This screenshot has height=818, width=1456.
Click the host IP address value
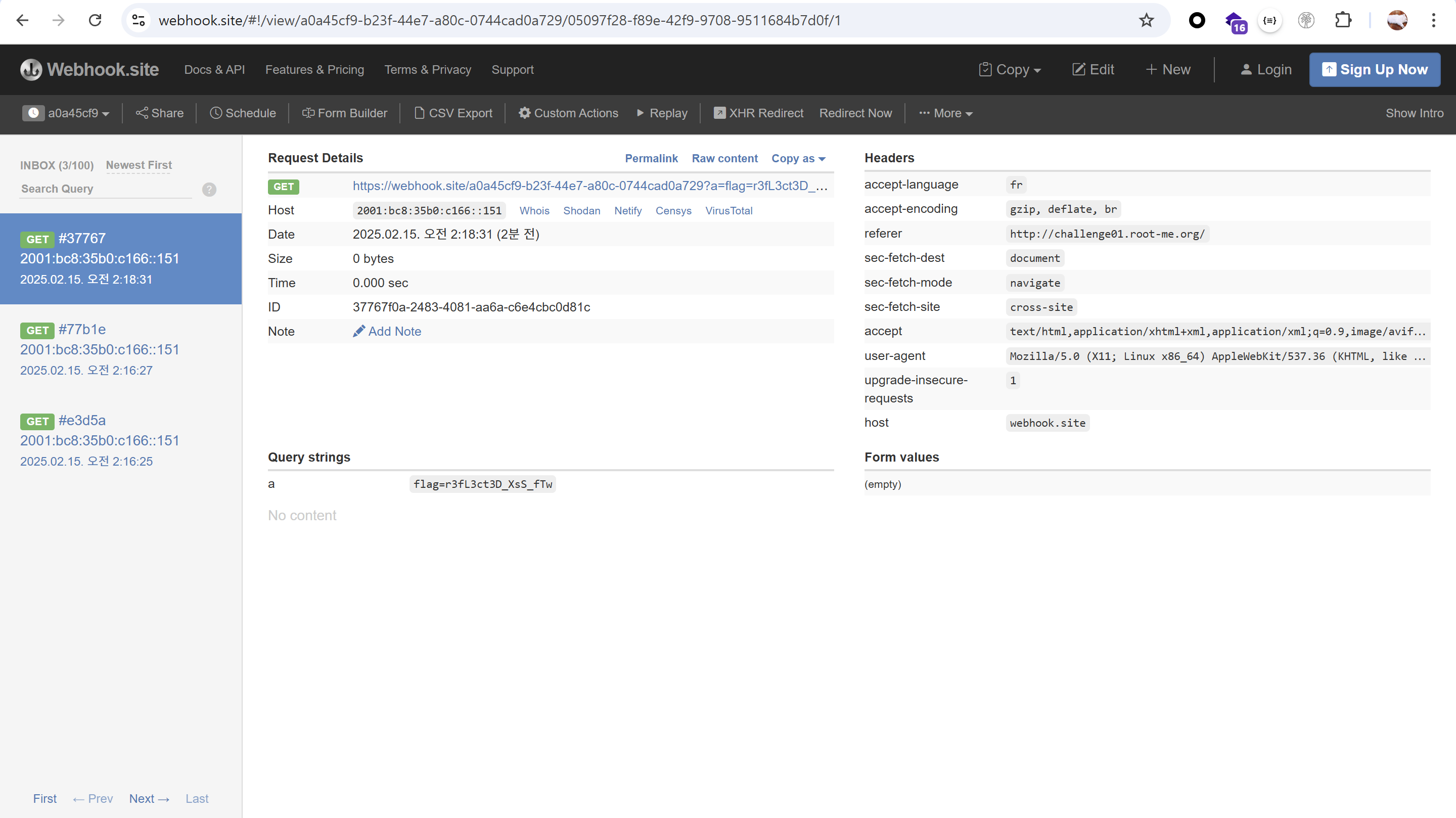(429, 211)
